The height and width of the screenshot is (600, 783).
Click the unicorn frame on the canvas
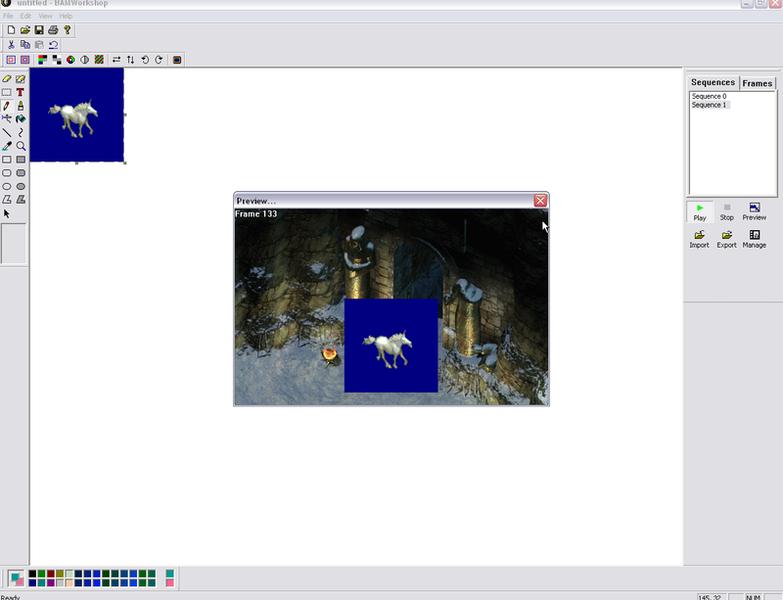pos(77,115)
